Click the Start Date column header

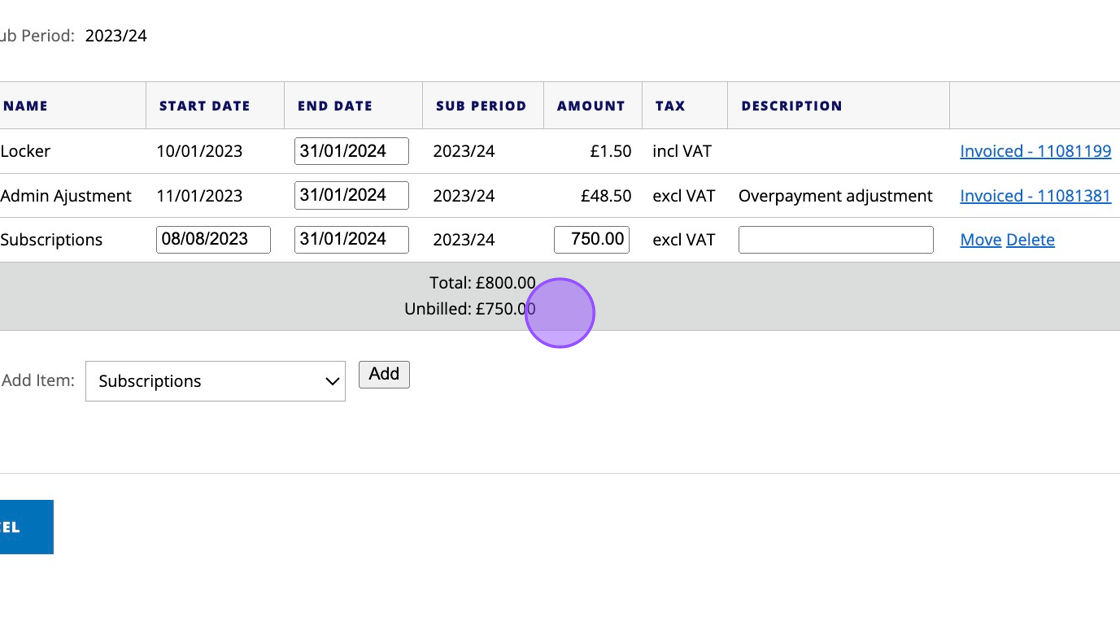205,106
